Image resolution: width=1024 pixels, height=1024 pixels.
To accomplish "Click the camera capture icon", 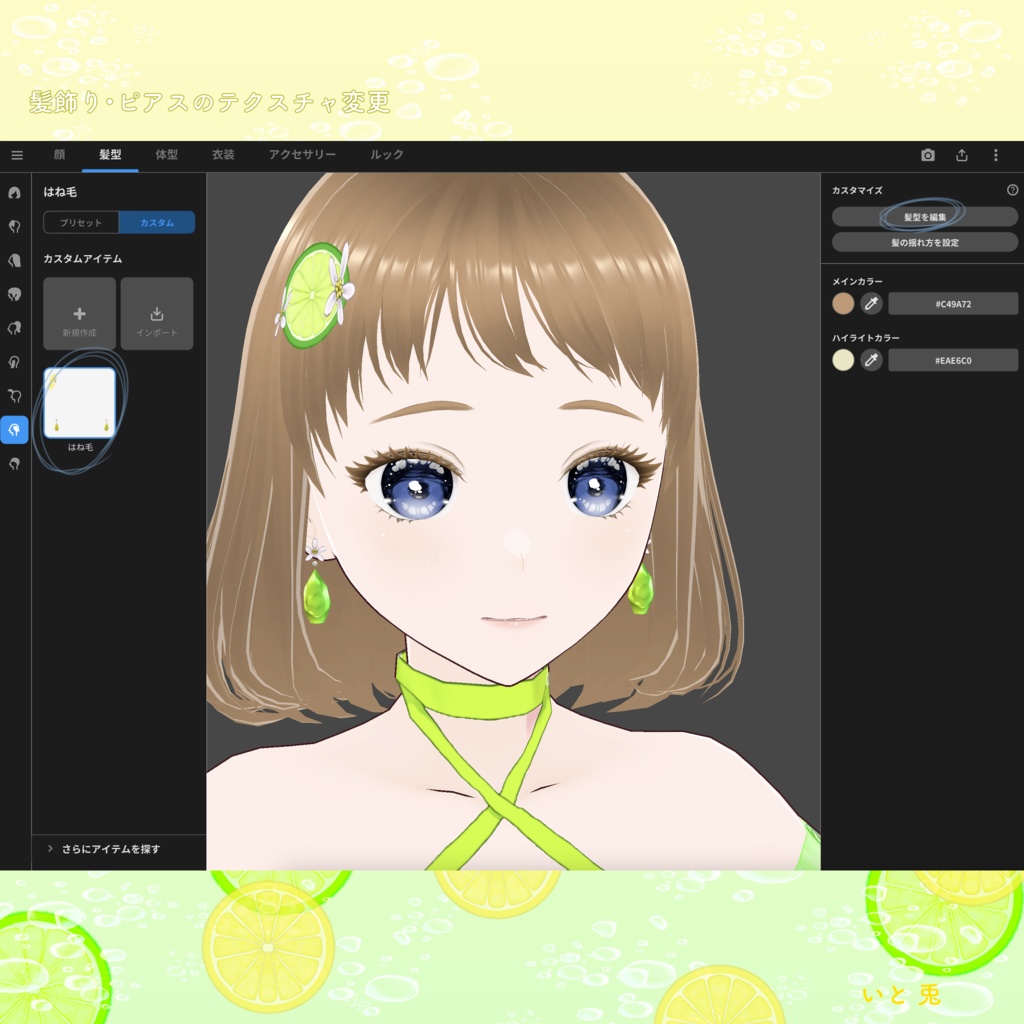I will point(928,155).
